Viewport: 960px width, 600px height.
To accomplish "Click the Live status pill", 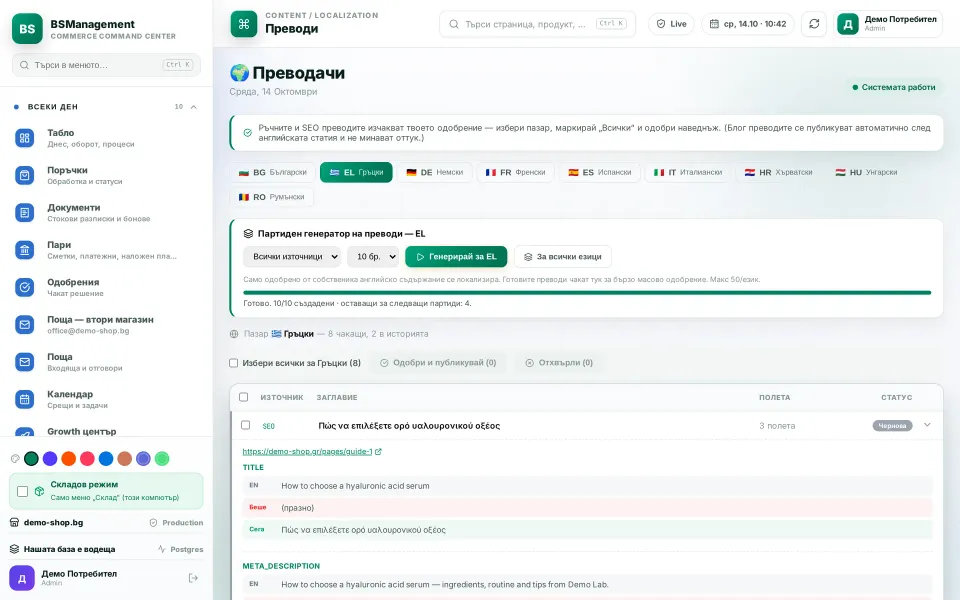I will [x=671, y=24].
